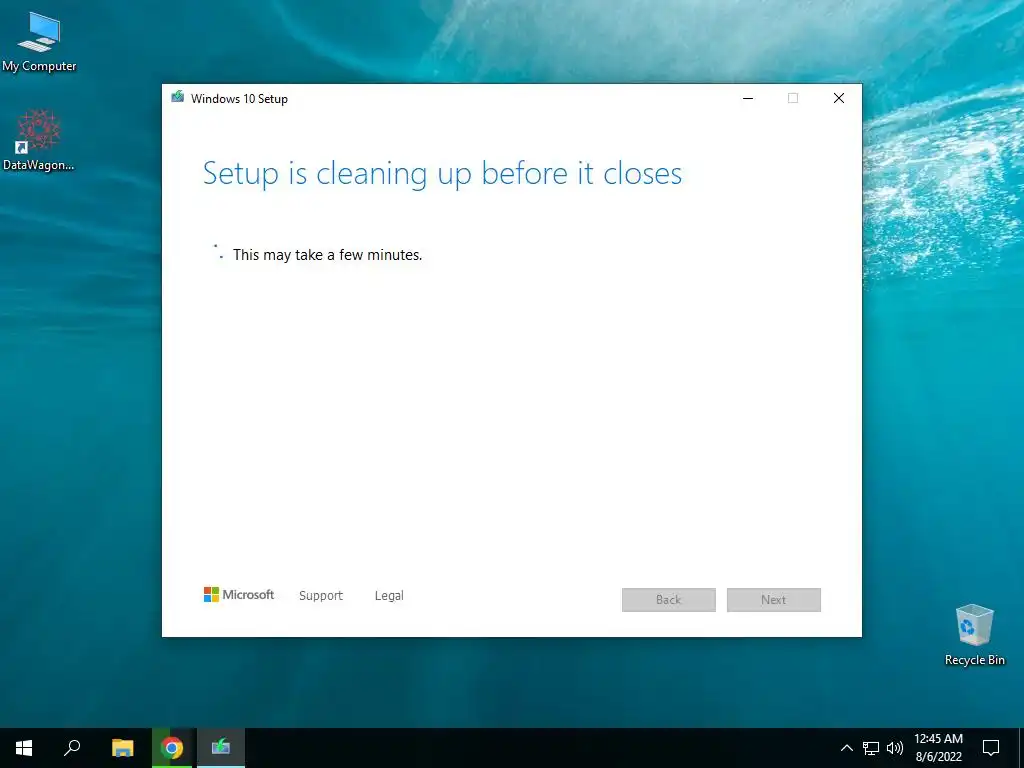Open the Windows Start menu
The width and height of the screenshot is (1024, 768).
point(24,748)
